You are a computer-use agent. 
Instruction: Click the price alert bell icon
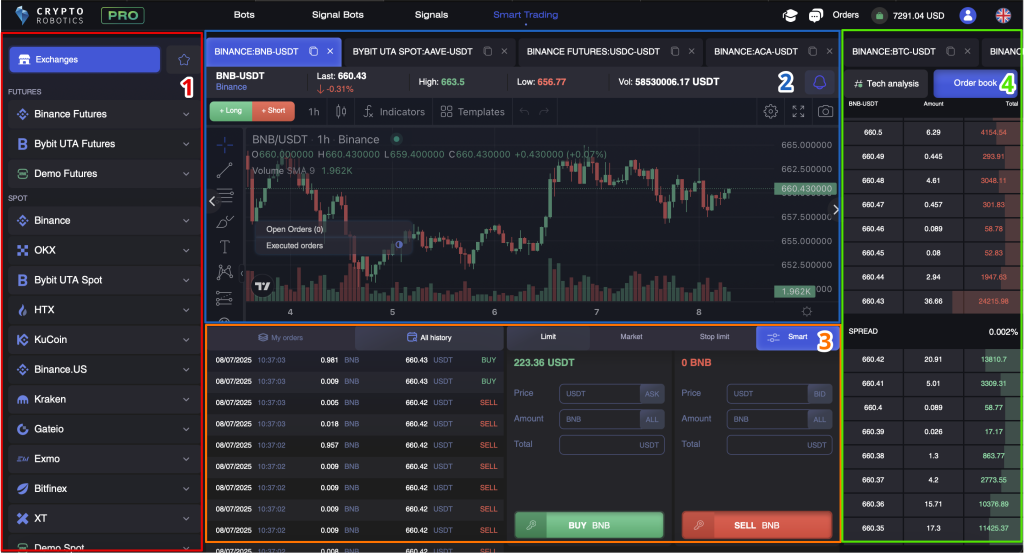(x=820, y=82)
